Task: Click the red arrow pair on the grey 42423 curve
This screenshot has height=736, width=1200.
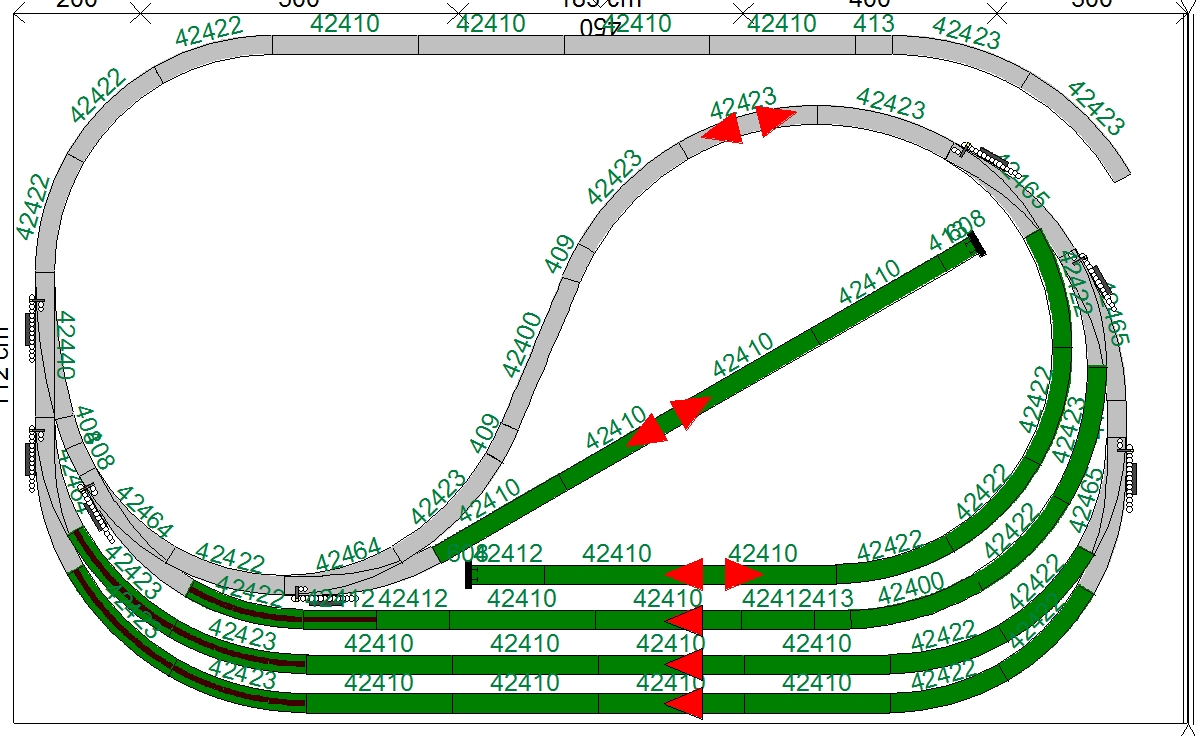Action: click(x=748, y=124)
